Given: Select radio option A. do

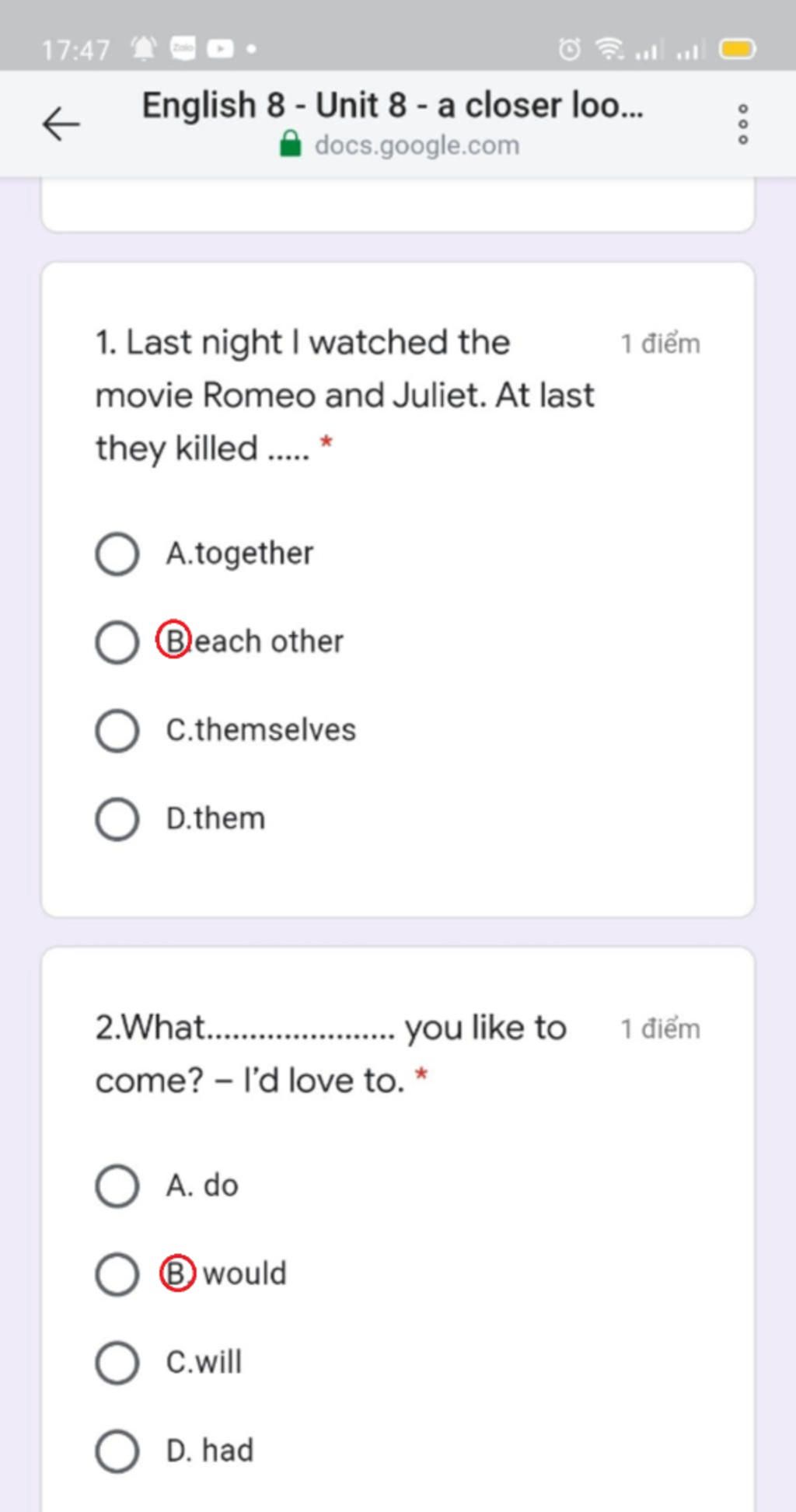Looking at the screenshot, I should (x=117, y=1186).
